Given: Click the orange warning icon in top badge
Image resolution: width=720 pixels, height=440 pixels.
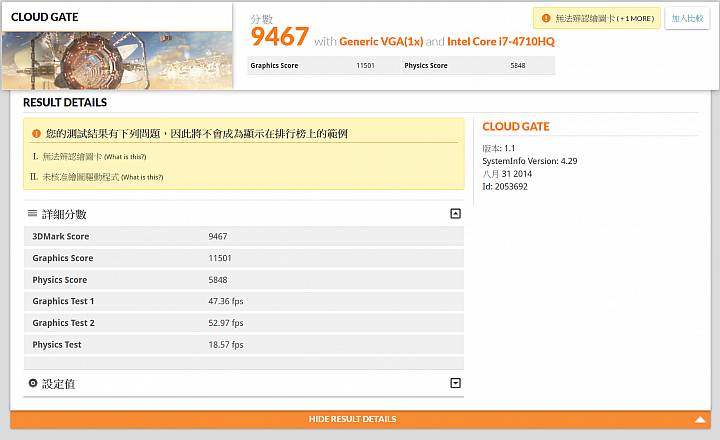Looking at the screenshot, I should coord(546,18).
